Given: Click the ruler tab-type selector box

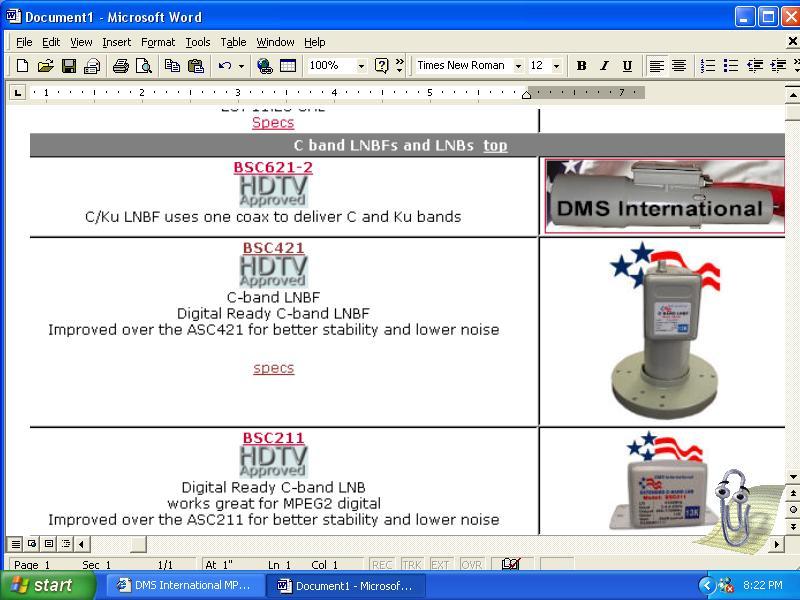Looking at the screenshot, I should click(18, 93).
